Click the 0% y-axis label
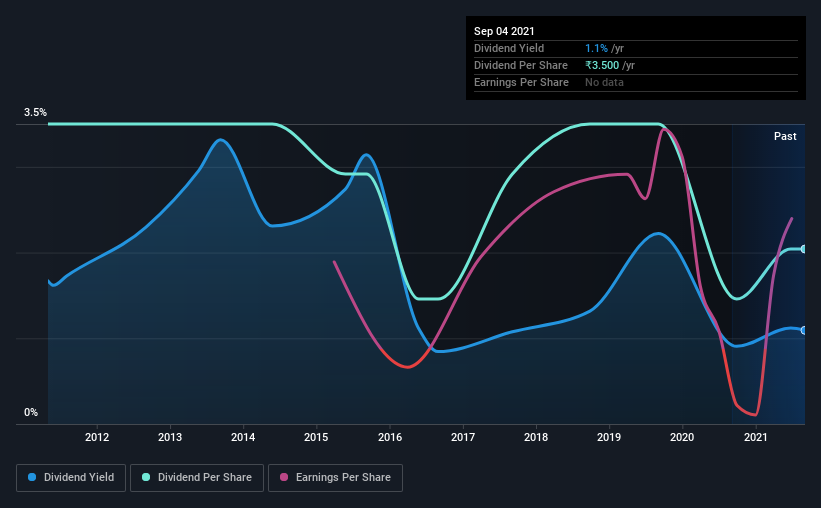This screenshot has height=508, width=821. point(31,413)
